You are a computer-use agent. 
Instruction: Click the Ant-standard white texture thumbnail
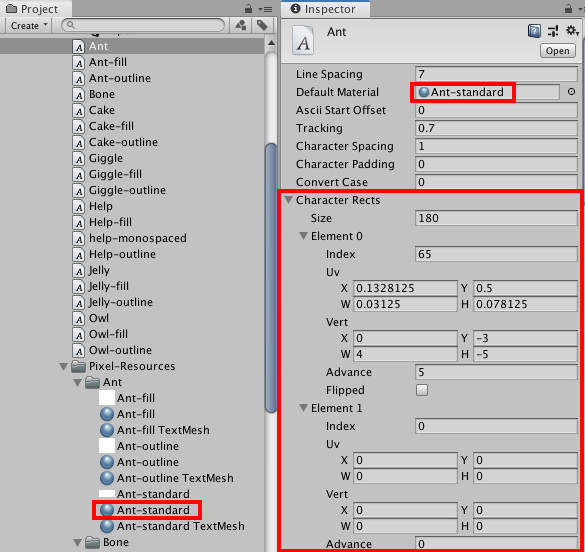[107, 494]
